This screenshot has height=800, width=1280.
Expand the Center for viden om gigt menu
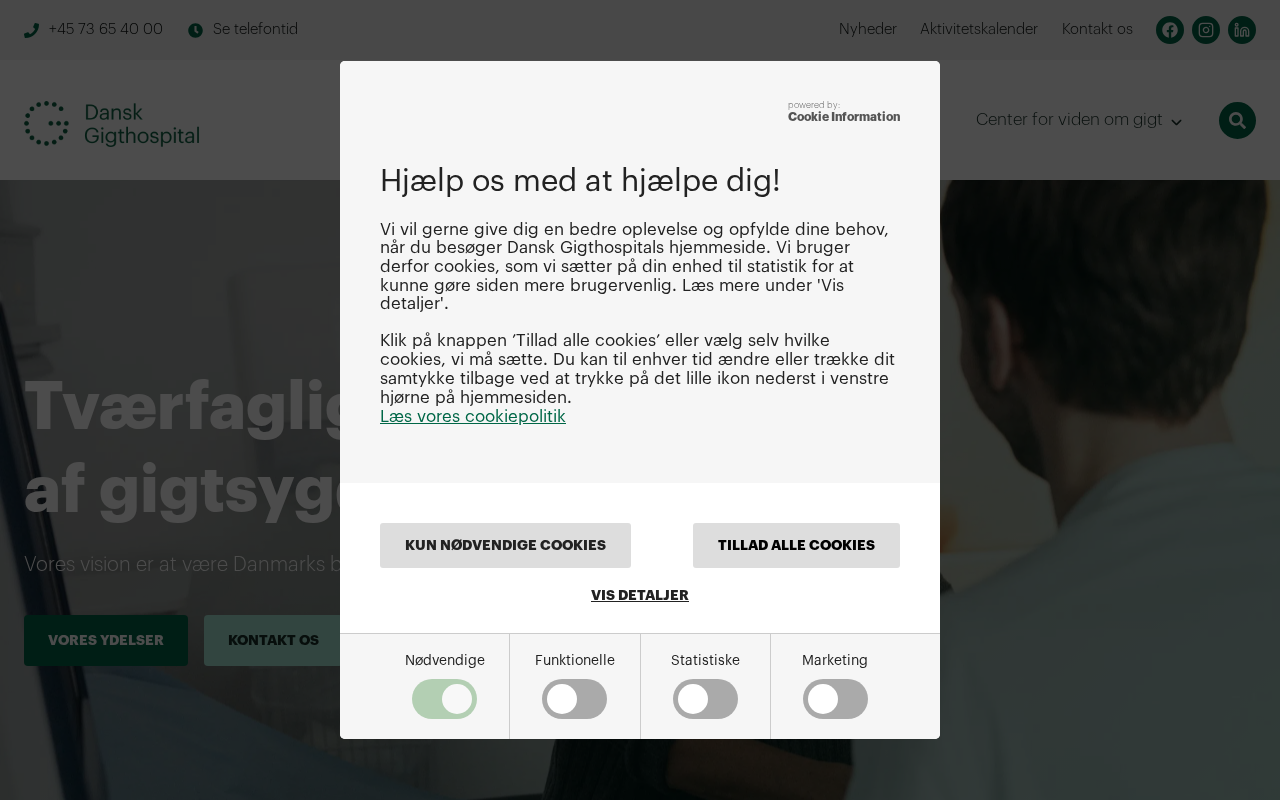1079,120
